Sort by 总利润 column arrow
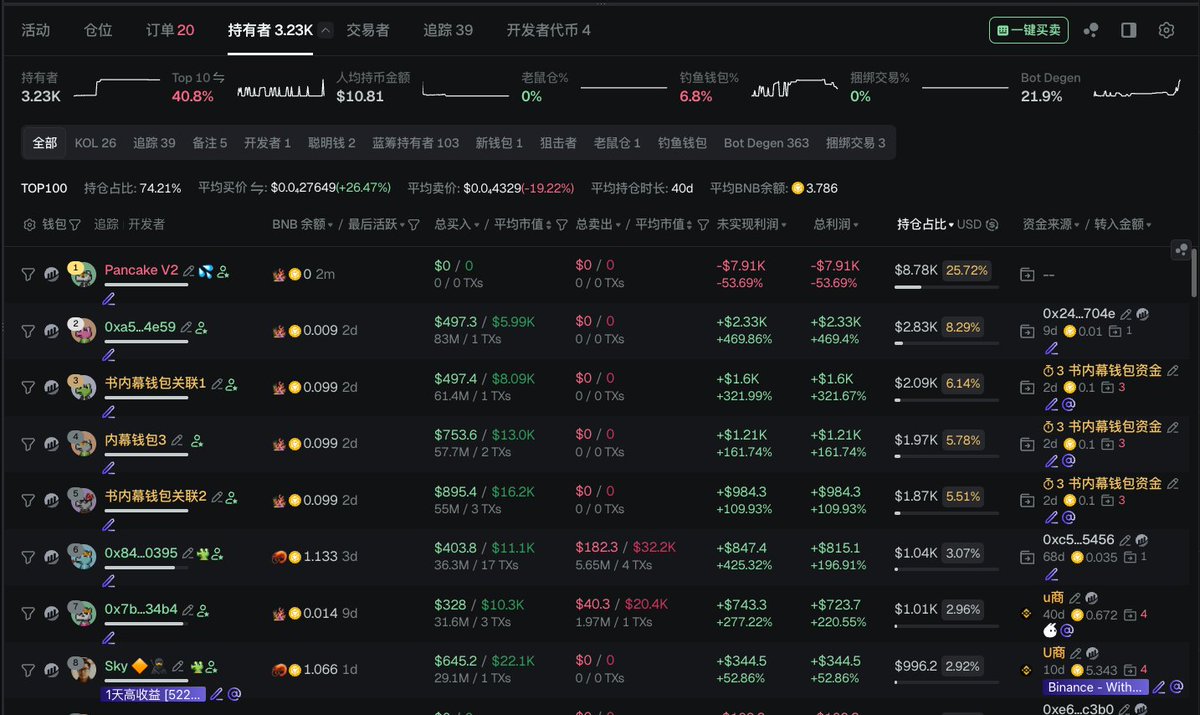The height and width of the screenshot is (715, 1200). 856,225
